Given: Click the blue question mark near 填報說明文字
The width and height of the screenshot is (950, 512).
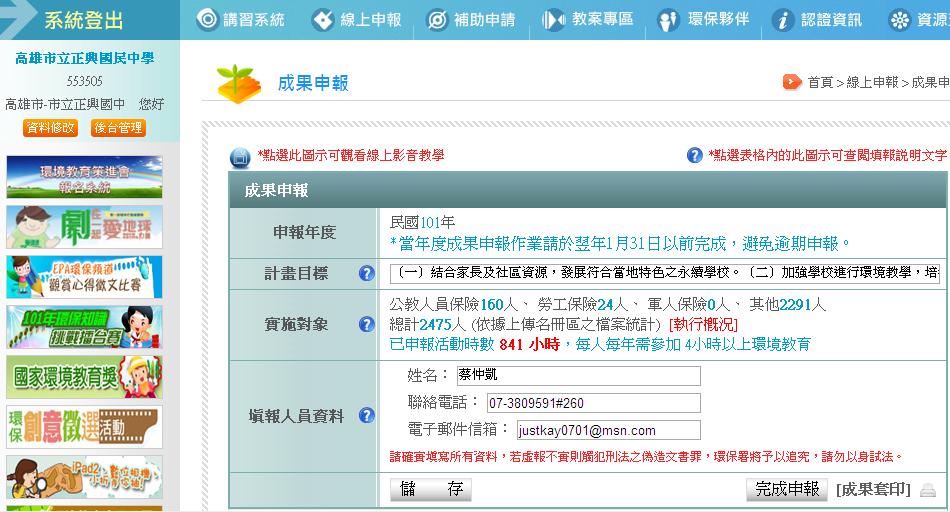Looking at the screenshot, I should point(695,156).
